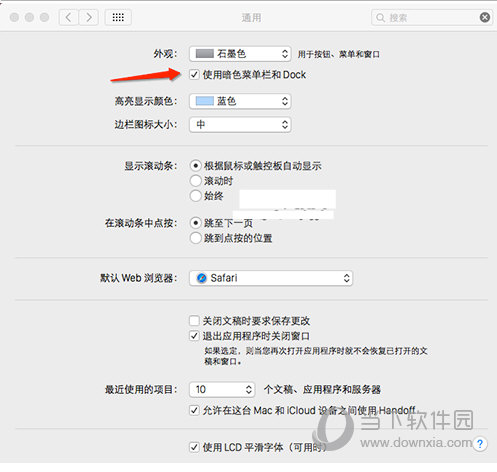Image resolution: width=497 pixels, height=472 pixels.
Task: Click inside the 搜索 search field
Action: click(x=432, y=17)
